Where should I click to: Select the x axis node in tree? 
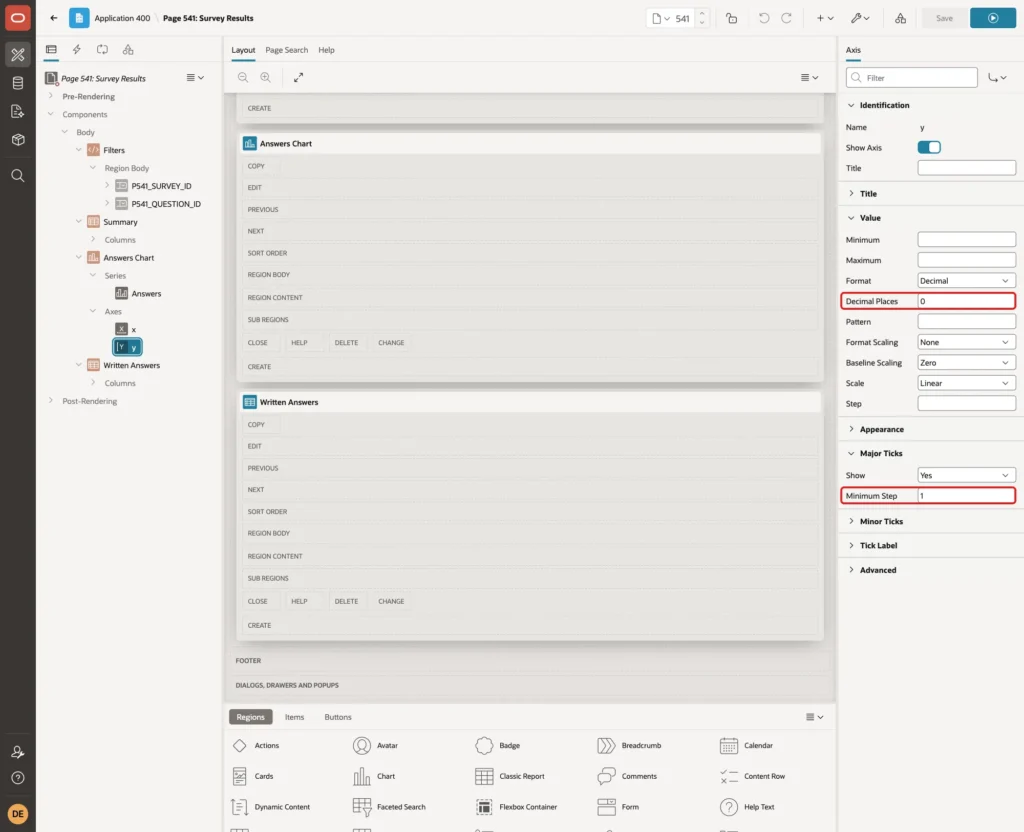coord(126,329)
